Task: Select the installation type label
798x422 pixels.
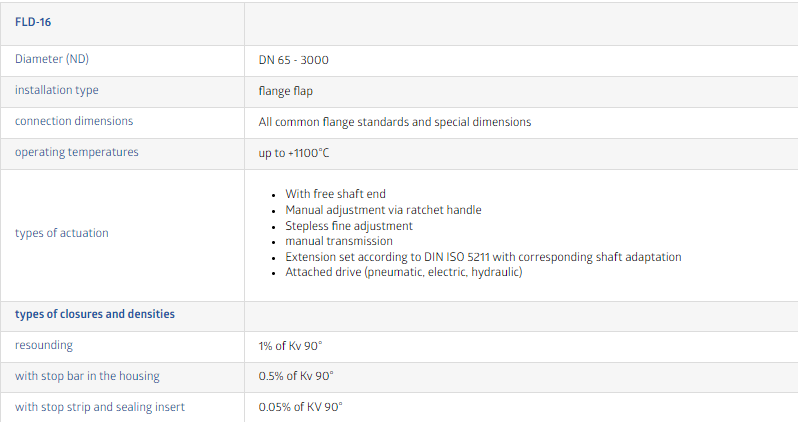Action: (x=56, y=91)
